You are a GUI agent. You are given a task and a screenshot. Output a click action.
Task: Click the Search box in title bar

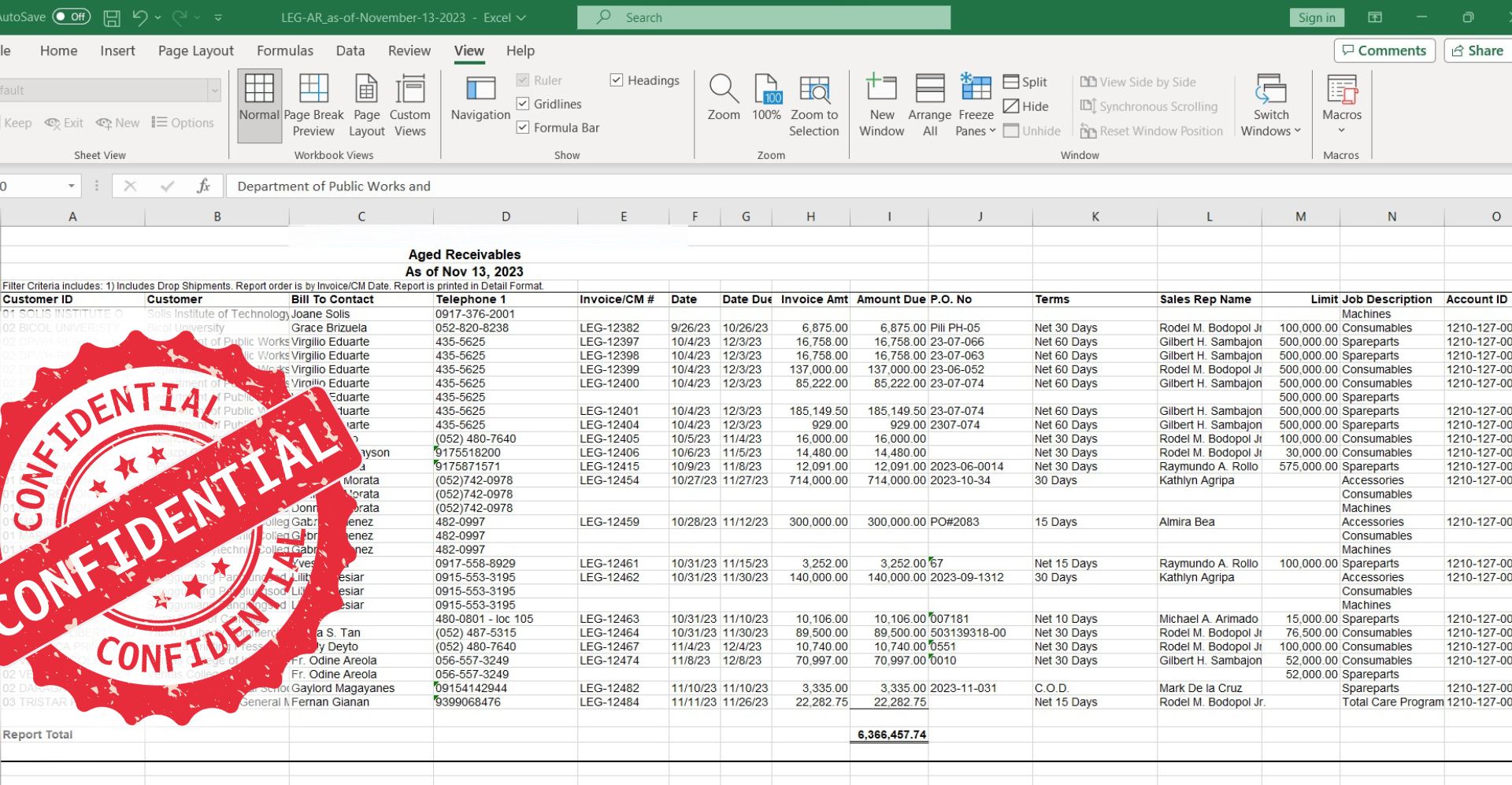[x=764, y=17]
